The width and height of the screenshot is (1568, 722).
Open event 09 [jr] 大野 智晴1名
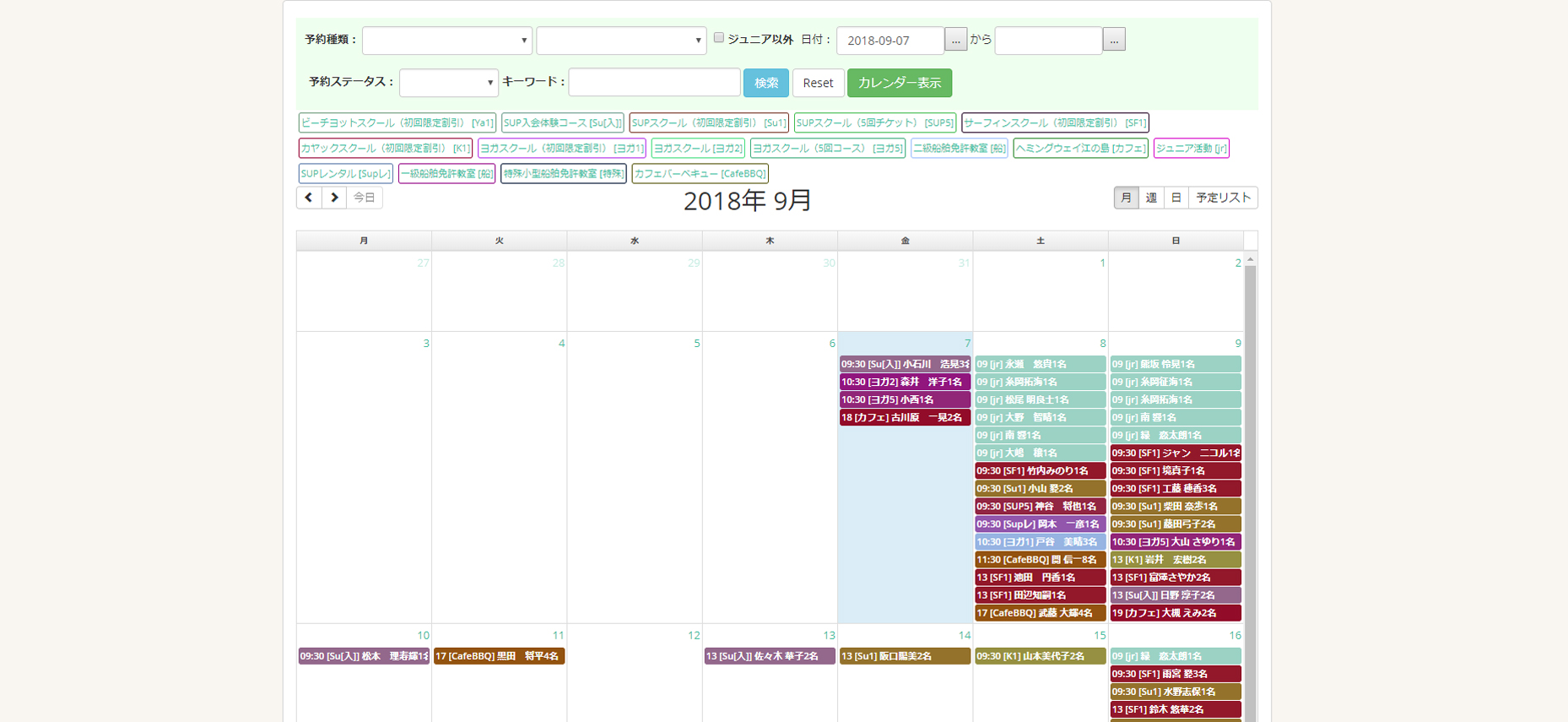pyautogui.click(x=1041, y=417)
